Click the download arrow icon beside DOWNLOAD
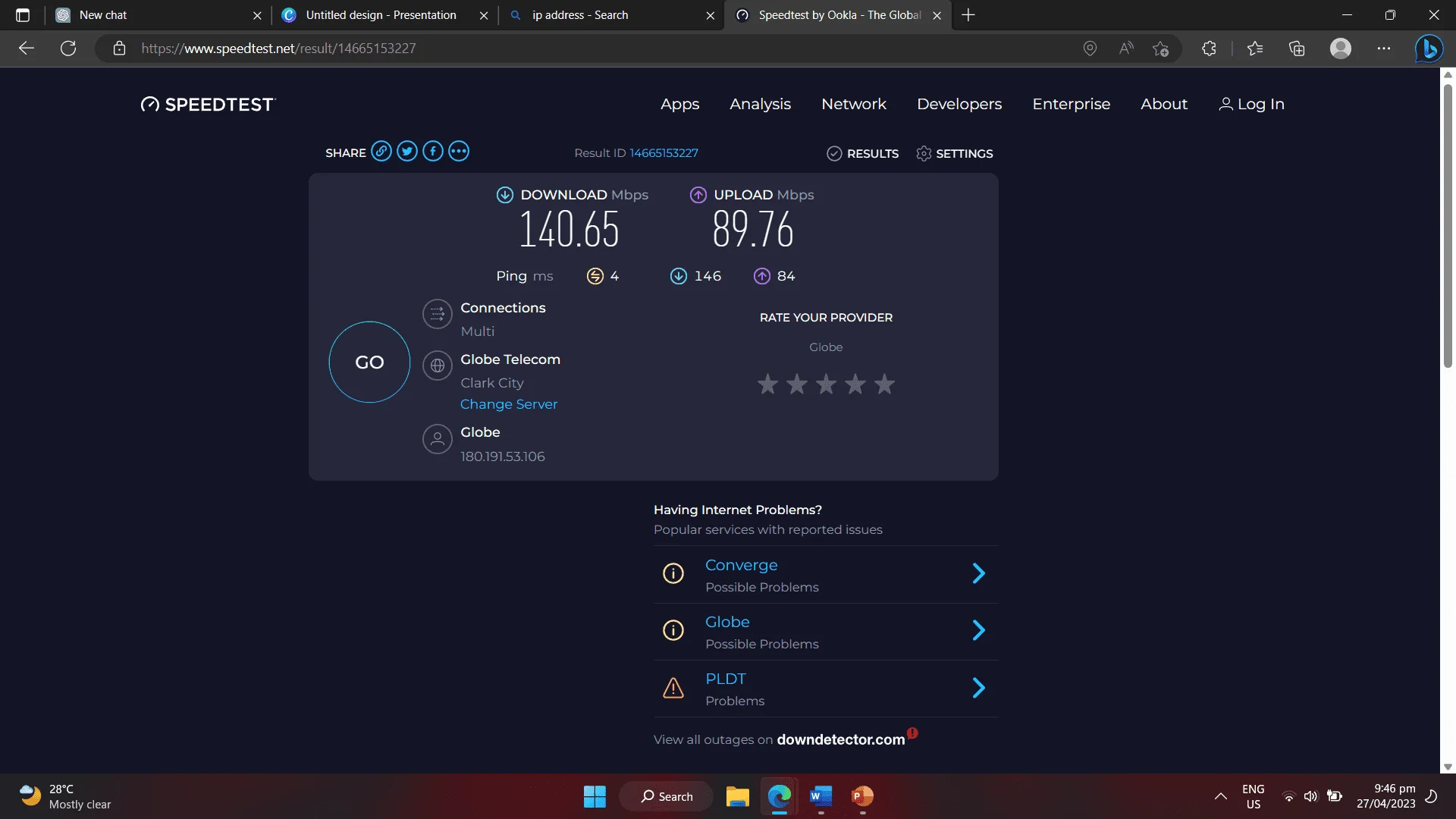Image resolution: width=1456 pixels, height=819 pixels. click(505, 195)
